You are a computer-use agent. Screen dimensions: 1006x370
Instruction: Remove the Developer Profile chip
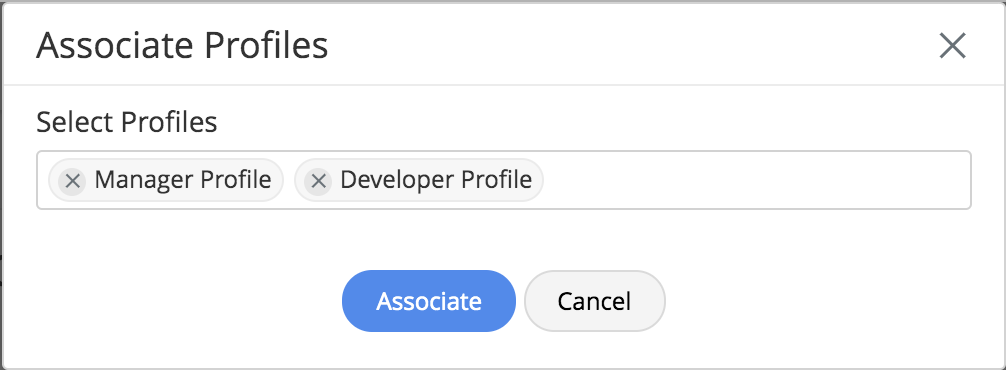click(318, 181)
